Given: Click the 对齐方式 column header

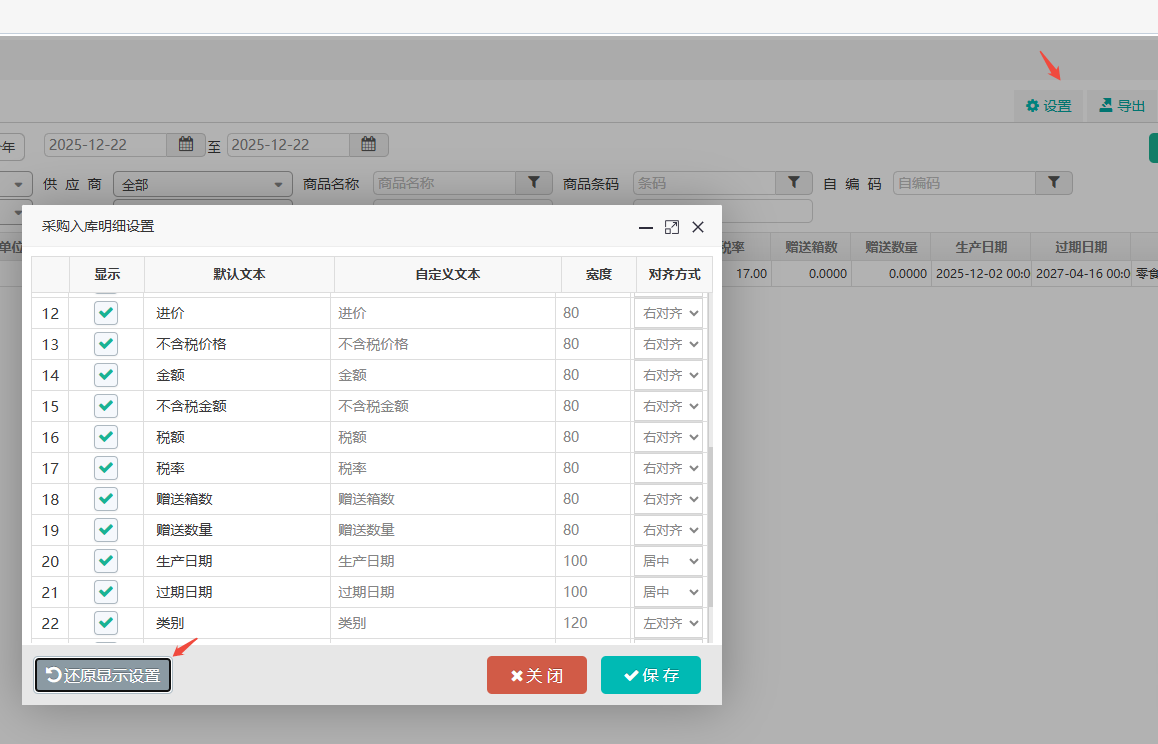Looking at the screenshot, I should coord(674,274).
